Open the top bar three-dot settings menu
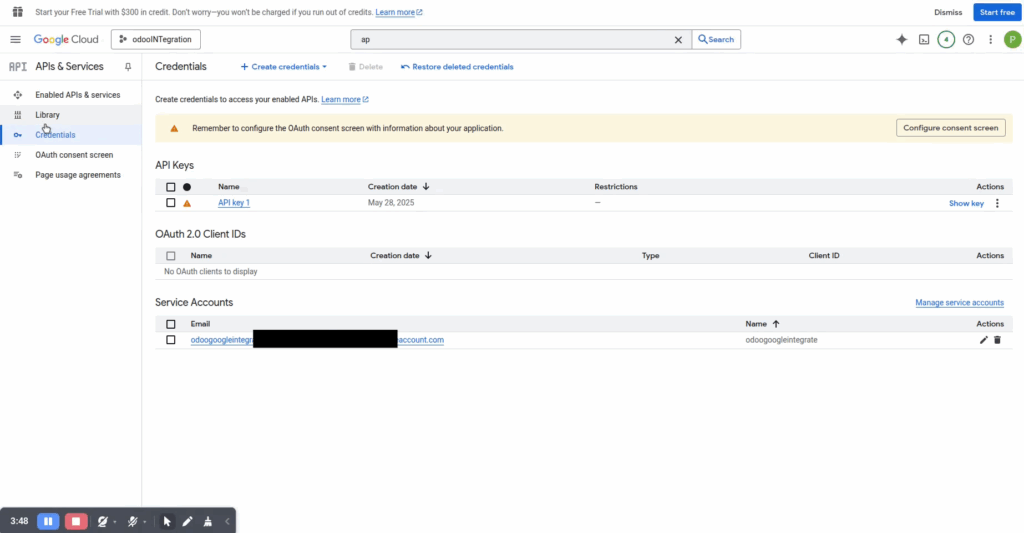The width and height of the screenshot is (1024, 533). (991, 39)
